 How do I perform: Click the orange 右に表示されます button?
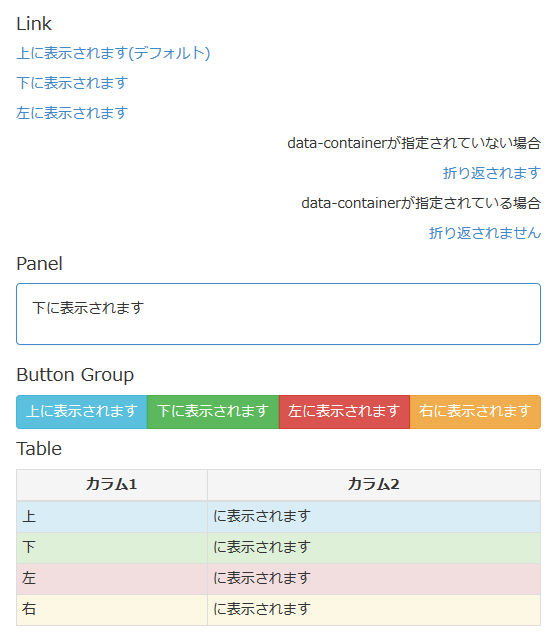(475, 412)
